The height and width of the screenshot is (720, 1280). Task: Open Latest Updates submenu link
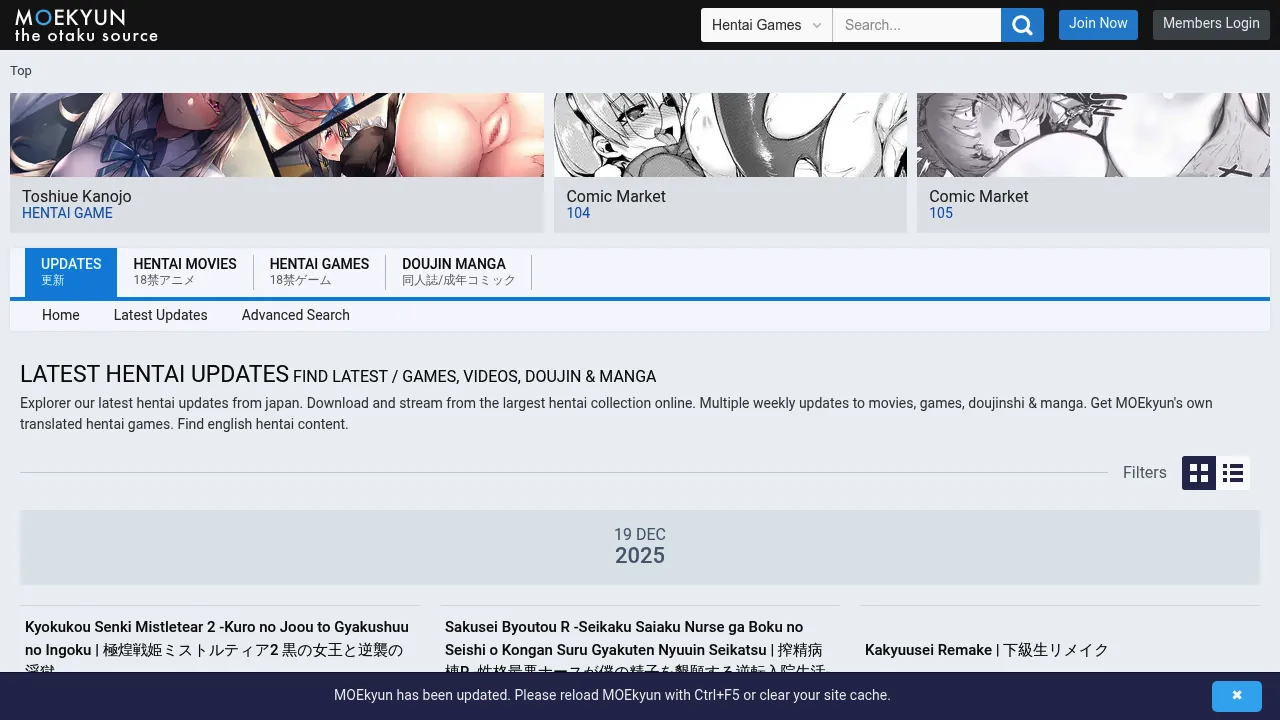click(161, 315)
